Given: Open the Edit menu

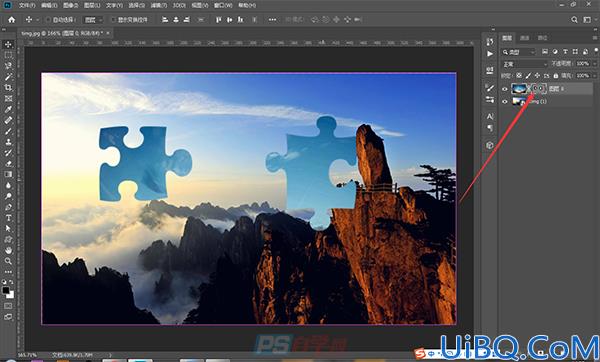Looking at the screenshot, I should click(x=49, y=5).
